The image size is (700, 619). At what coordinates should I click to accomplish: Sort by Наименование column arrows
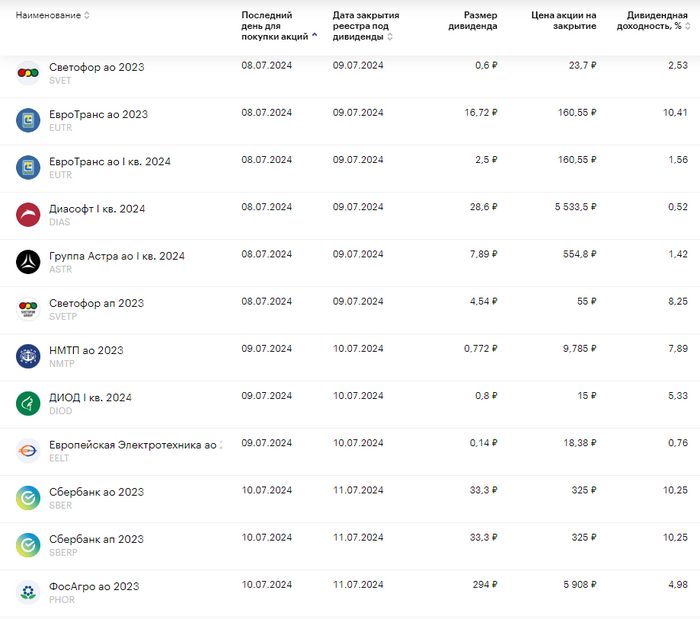click(87, 15)
